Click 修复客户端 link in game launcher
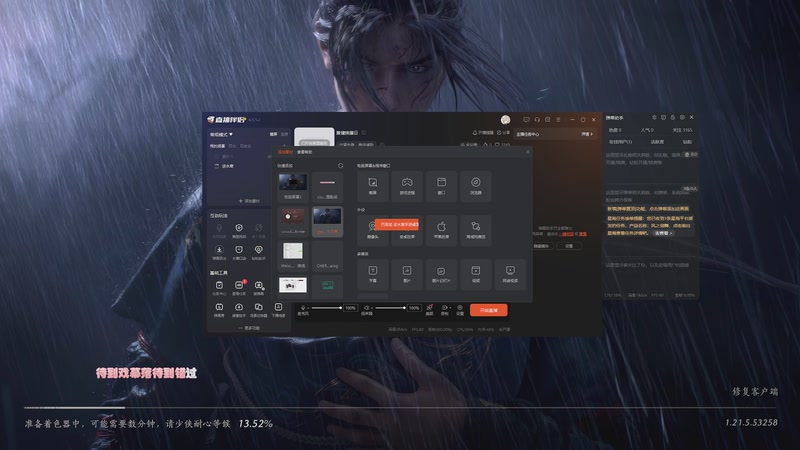This screenshot has height=450, width=800. point(755,391)
